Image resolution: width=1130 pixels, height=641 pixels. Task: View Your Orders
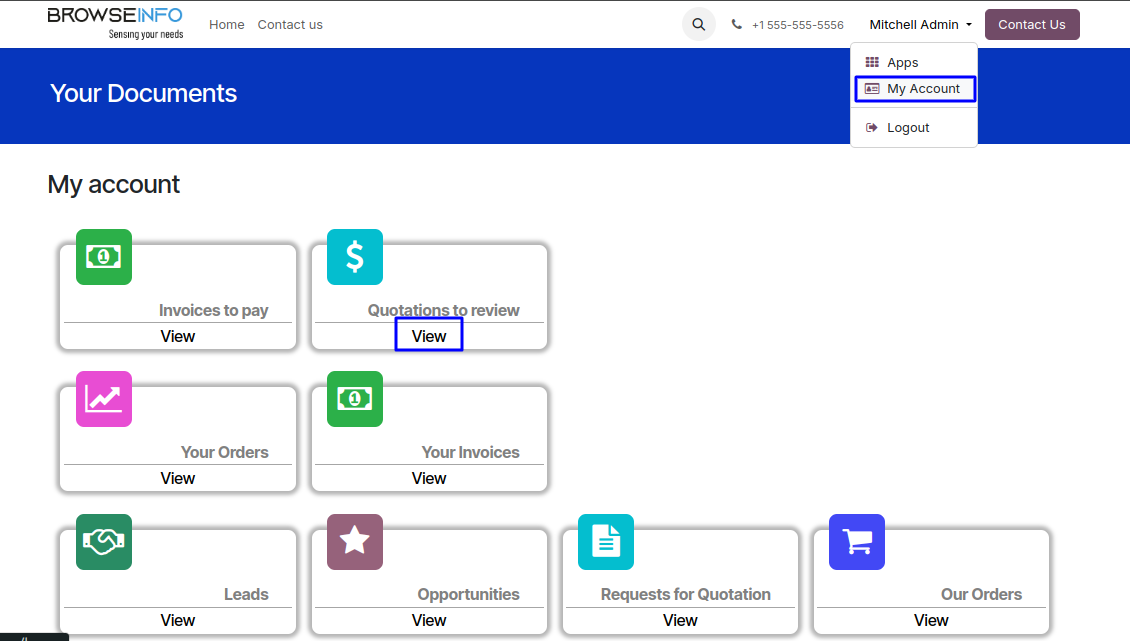pyautogui.click(x=177, y=478)
